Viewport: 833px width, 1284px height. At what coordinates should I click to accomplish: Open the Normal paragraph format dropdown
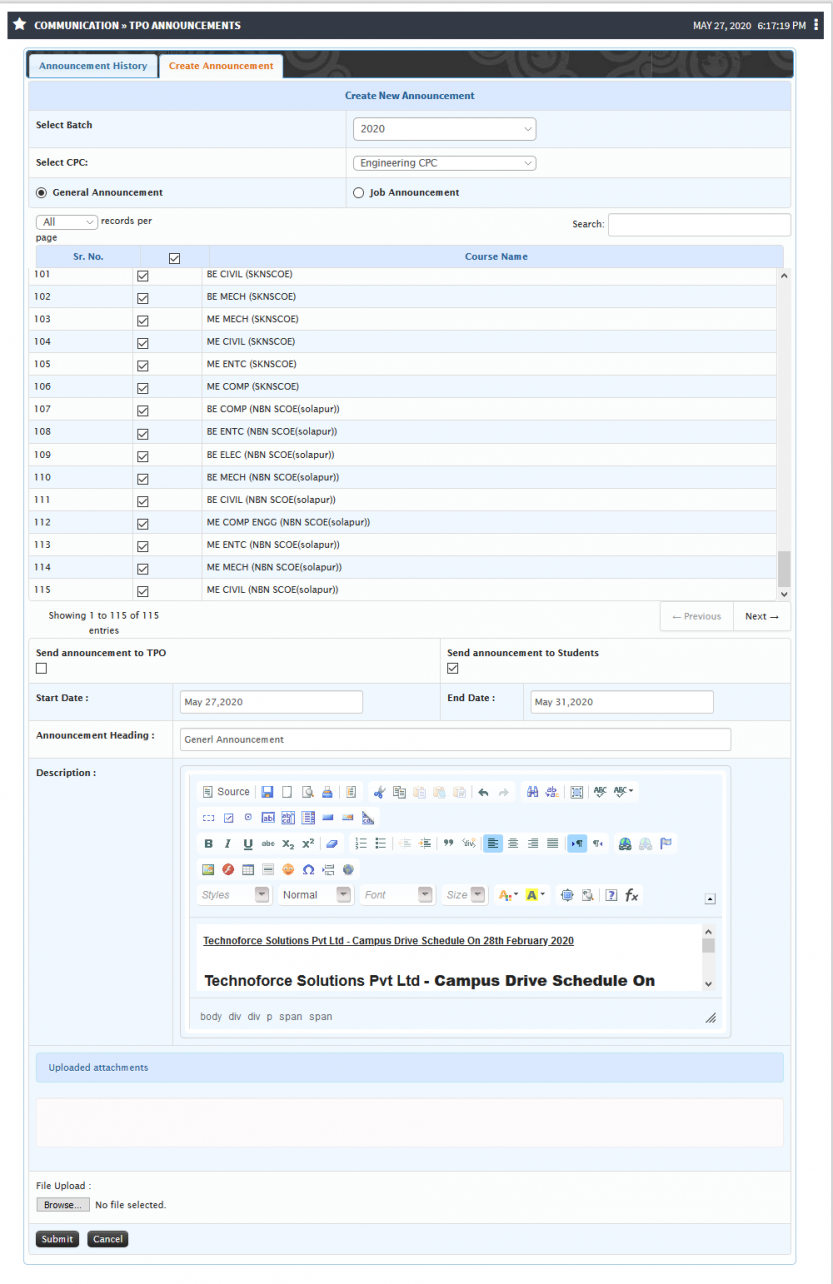point(315,895)
